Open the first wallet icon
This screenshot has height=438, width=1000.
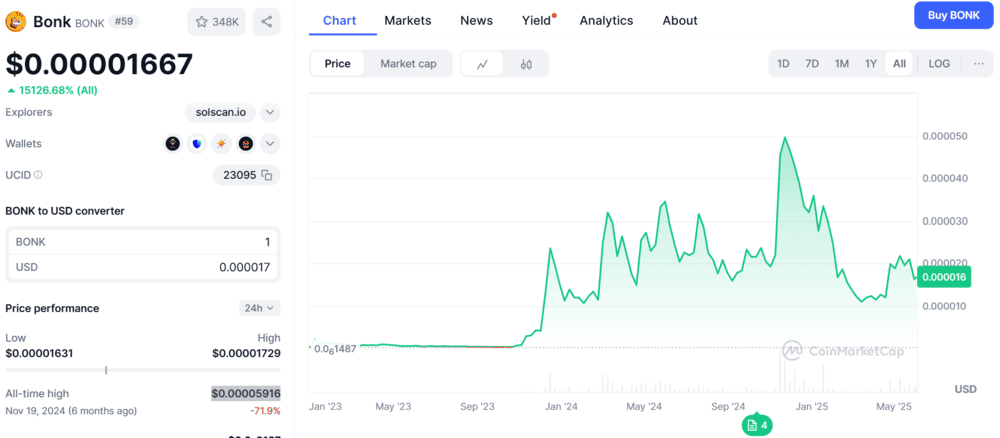(173, 144)
